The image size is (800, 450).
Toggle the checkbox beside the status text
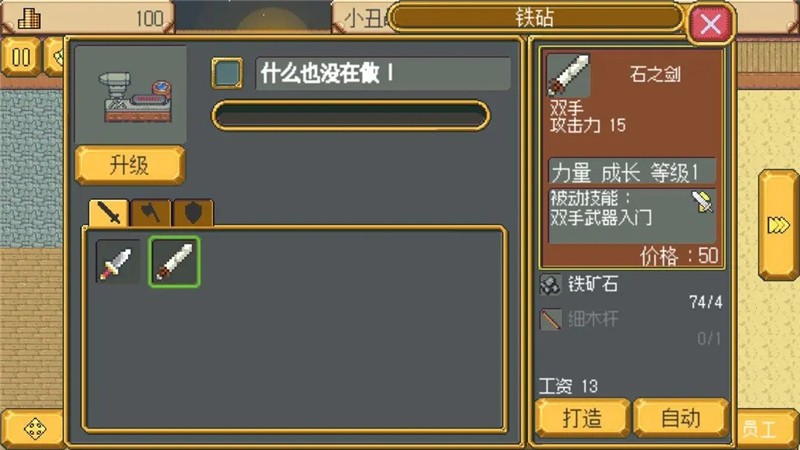(227, 73)
